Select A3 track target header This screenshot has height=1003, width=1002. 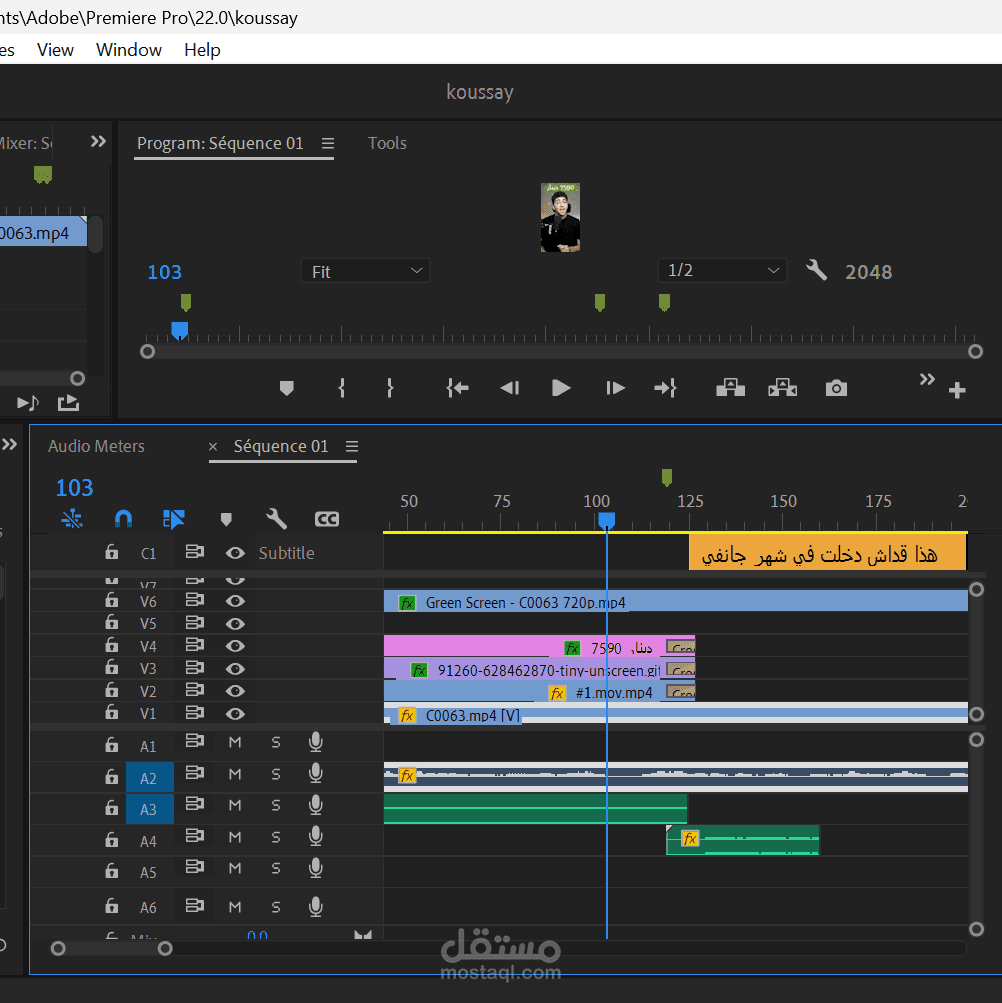[149, 809]
